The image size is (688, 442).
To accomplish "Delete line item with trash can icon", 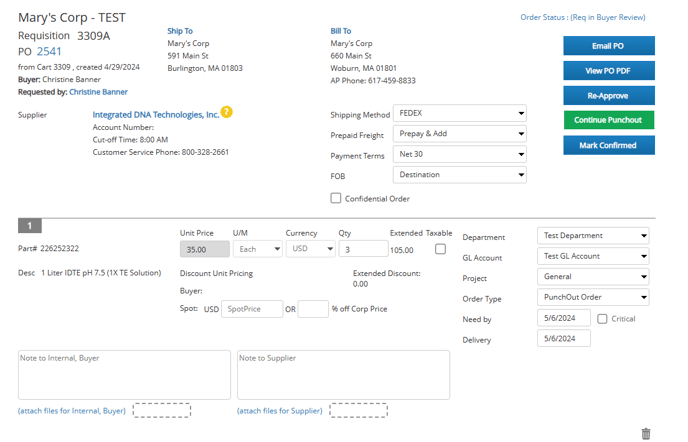I will click(646, 434).
